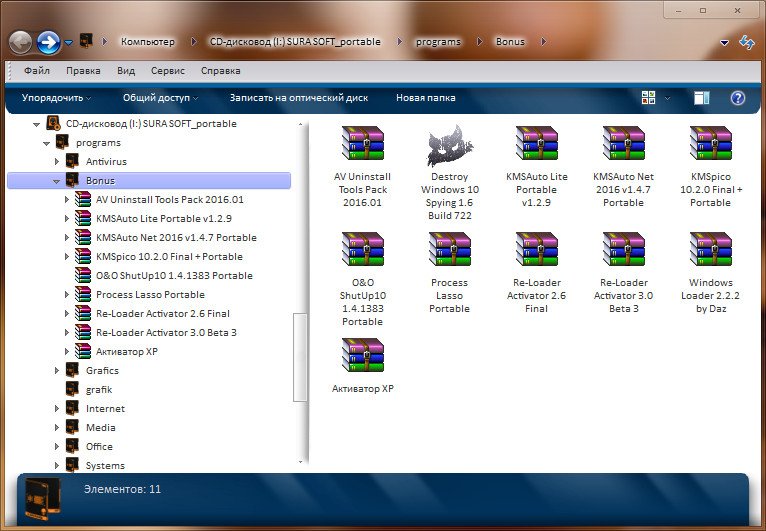Toggle the preview pane icon
Image resolution: width=766 pixels, height=531 pixels.
click(702, 98)
